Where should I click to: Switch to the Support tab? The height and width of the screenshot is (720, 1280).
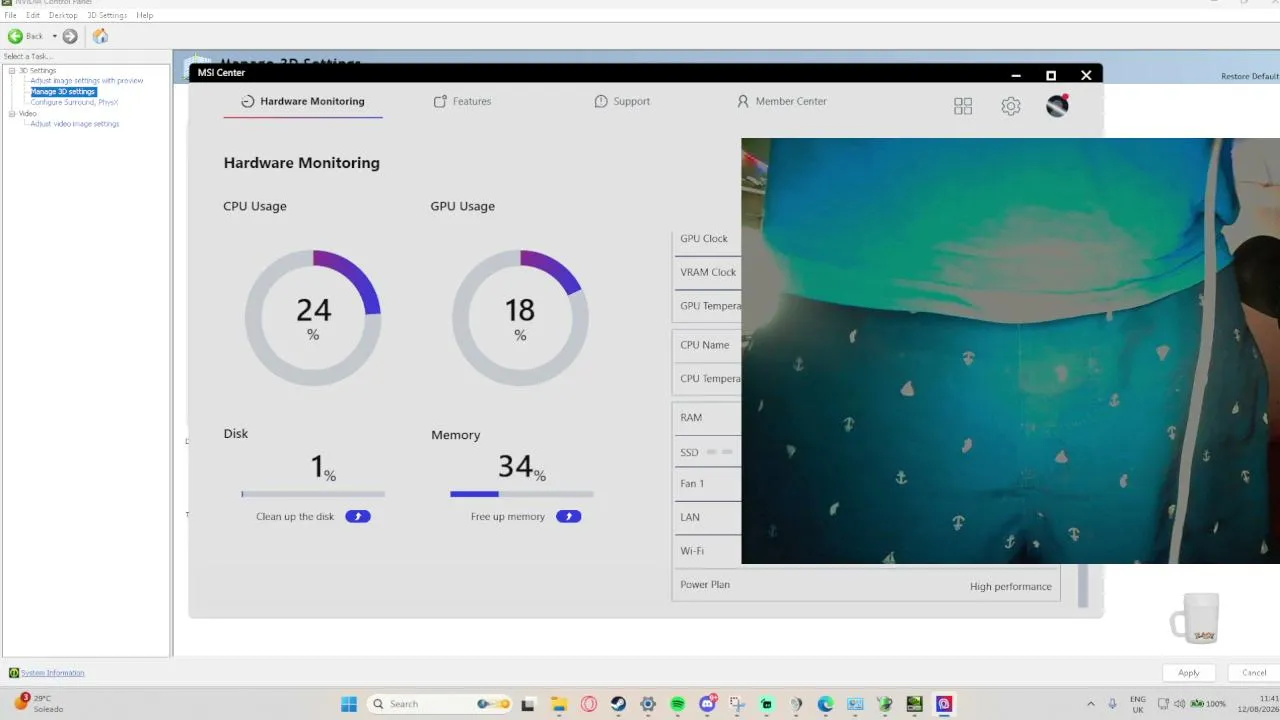(x=622, y=101)
